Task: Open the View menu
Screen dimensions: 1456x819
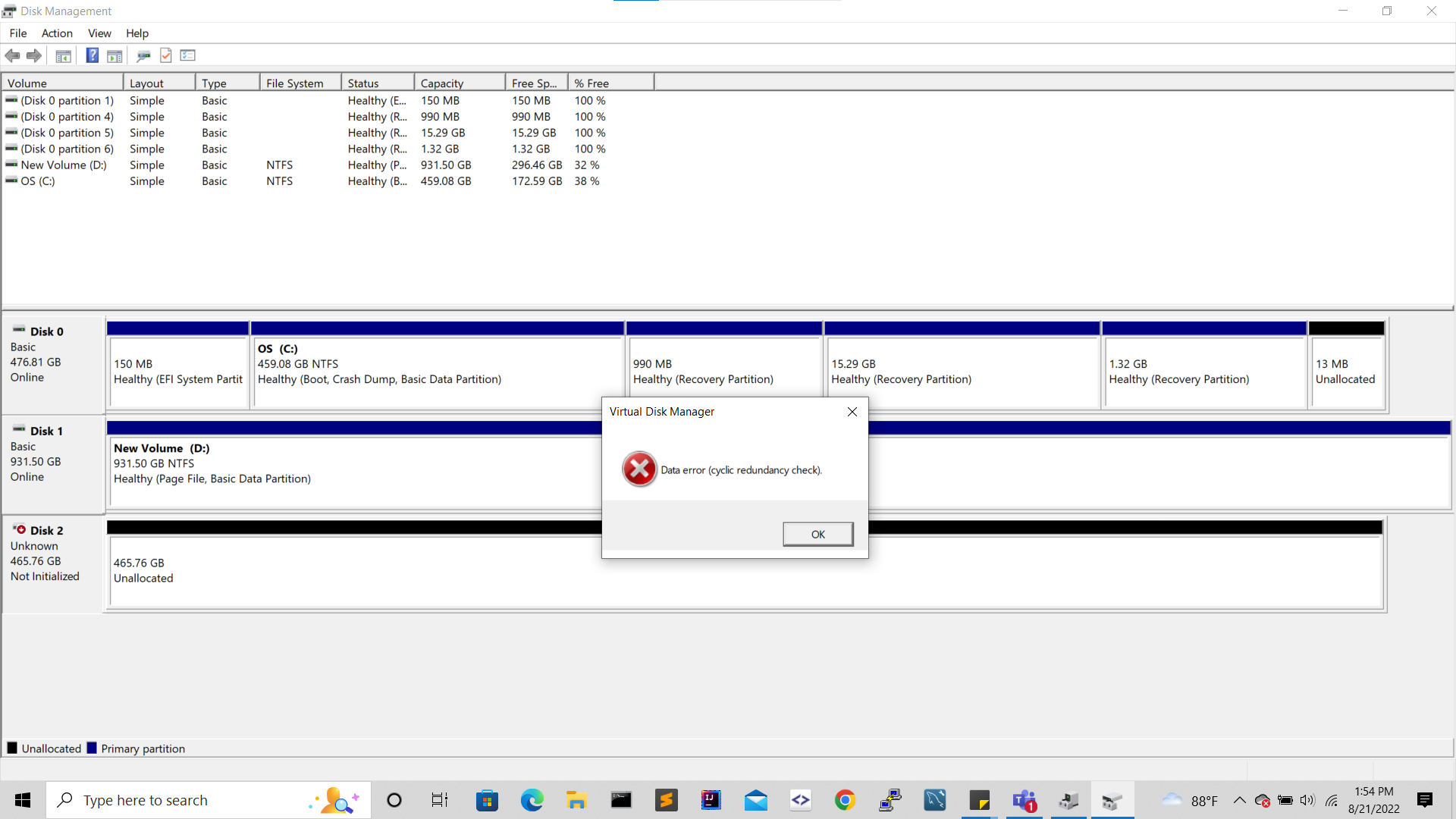Action: click(99, 33)
